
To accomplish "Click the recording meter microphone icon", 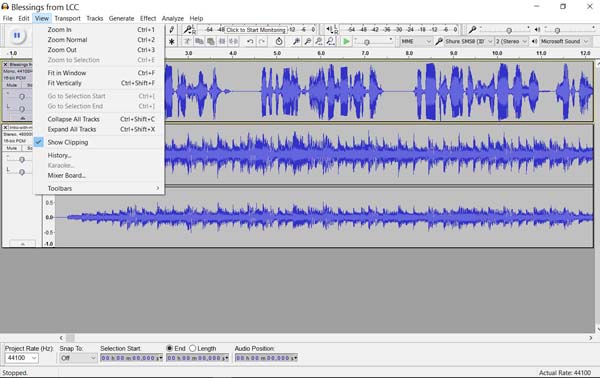I will [188, 29].
